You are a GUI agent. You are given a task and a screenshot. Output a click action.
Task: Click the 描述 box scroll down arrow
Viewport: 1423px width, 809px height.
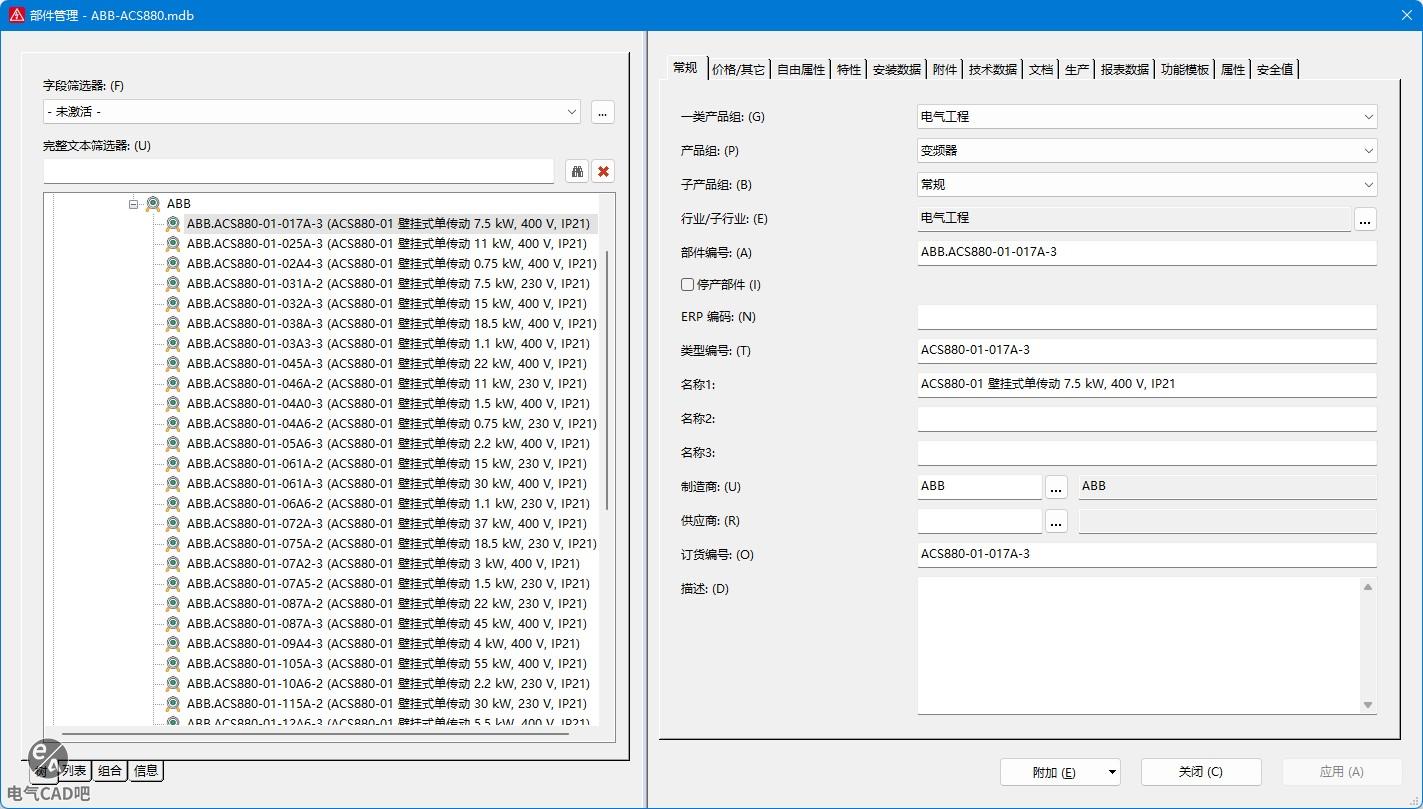1368,706
